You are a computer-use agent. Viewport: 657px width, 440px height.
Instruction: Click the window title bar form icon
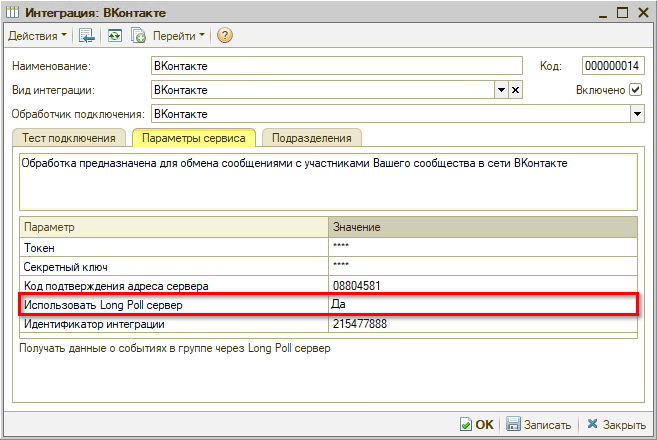(x=13, y=13)
